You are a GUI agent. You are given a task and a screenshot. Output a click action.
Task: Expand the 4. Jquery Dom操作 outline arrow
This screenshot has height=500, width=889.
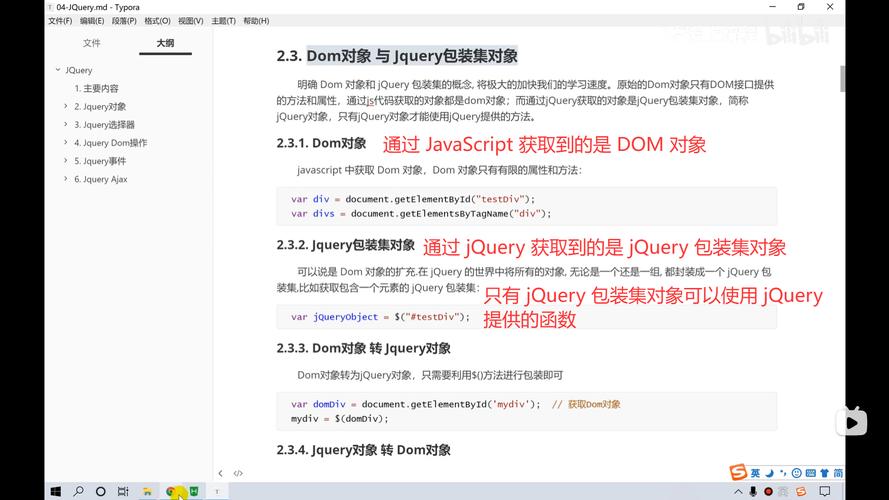point(66,142)
